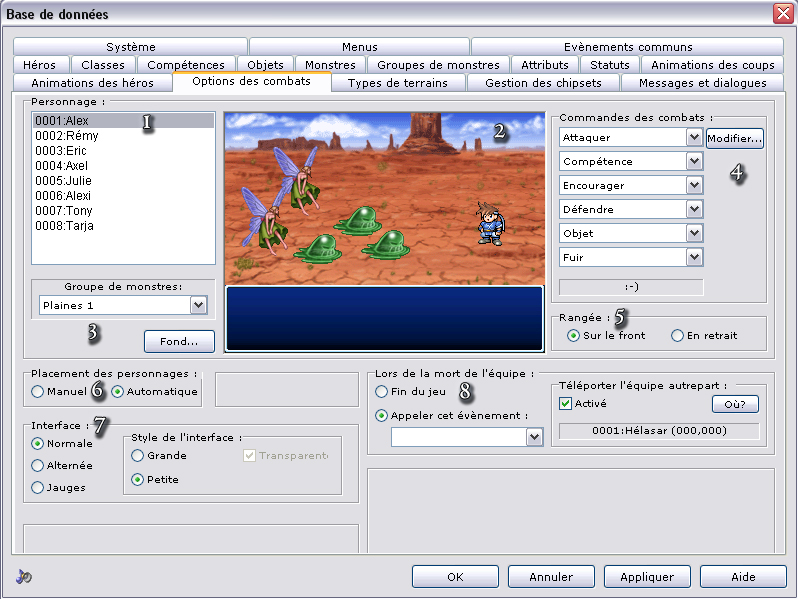Choose the En retrait row option
The width and height of the screenshot is (798, 599).
678,336
